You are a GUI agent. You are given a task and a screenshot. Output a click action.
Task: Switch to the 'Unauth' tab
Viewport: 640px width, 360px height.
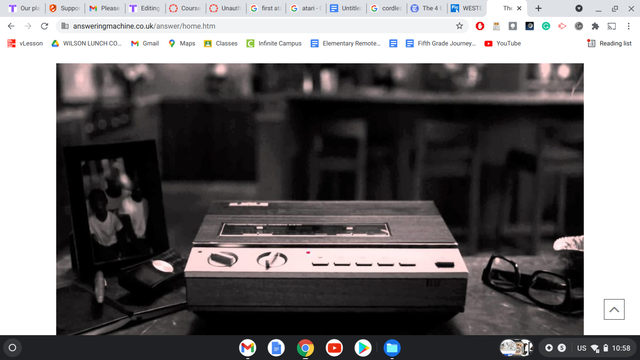pyautogui.click(x=225, y=8)
